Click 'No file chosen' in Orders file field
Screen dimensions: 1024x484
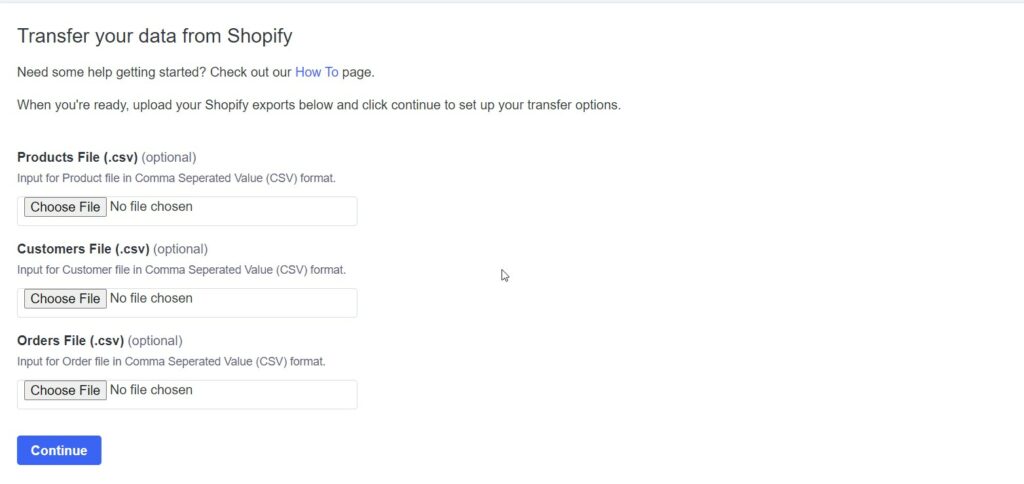click(151, 389)
